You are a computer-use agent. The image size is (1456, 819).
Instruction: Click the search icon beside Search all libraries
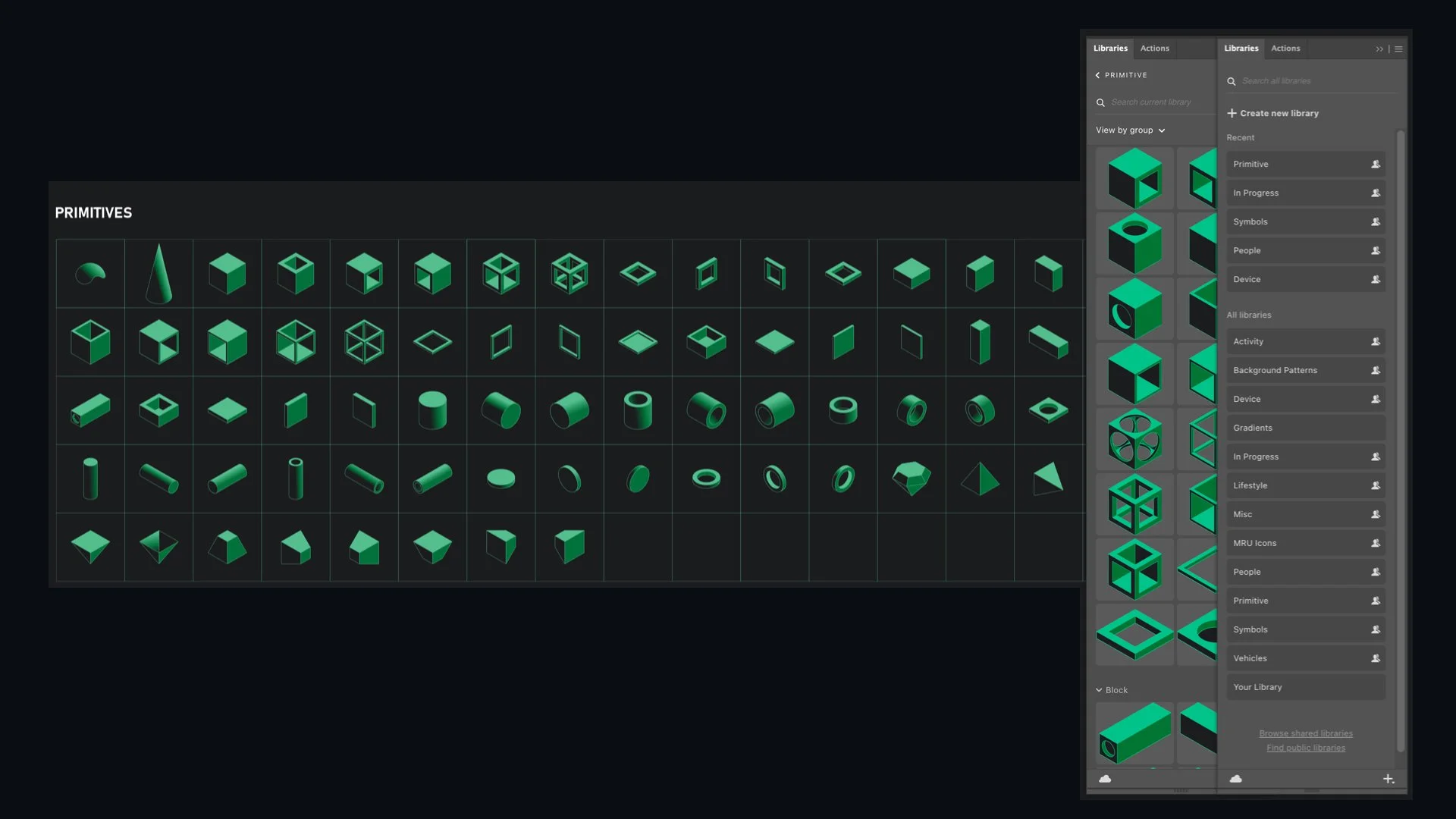point(1232,81)
